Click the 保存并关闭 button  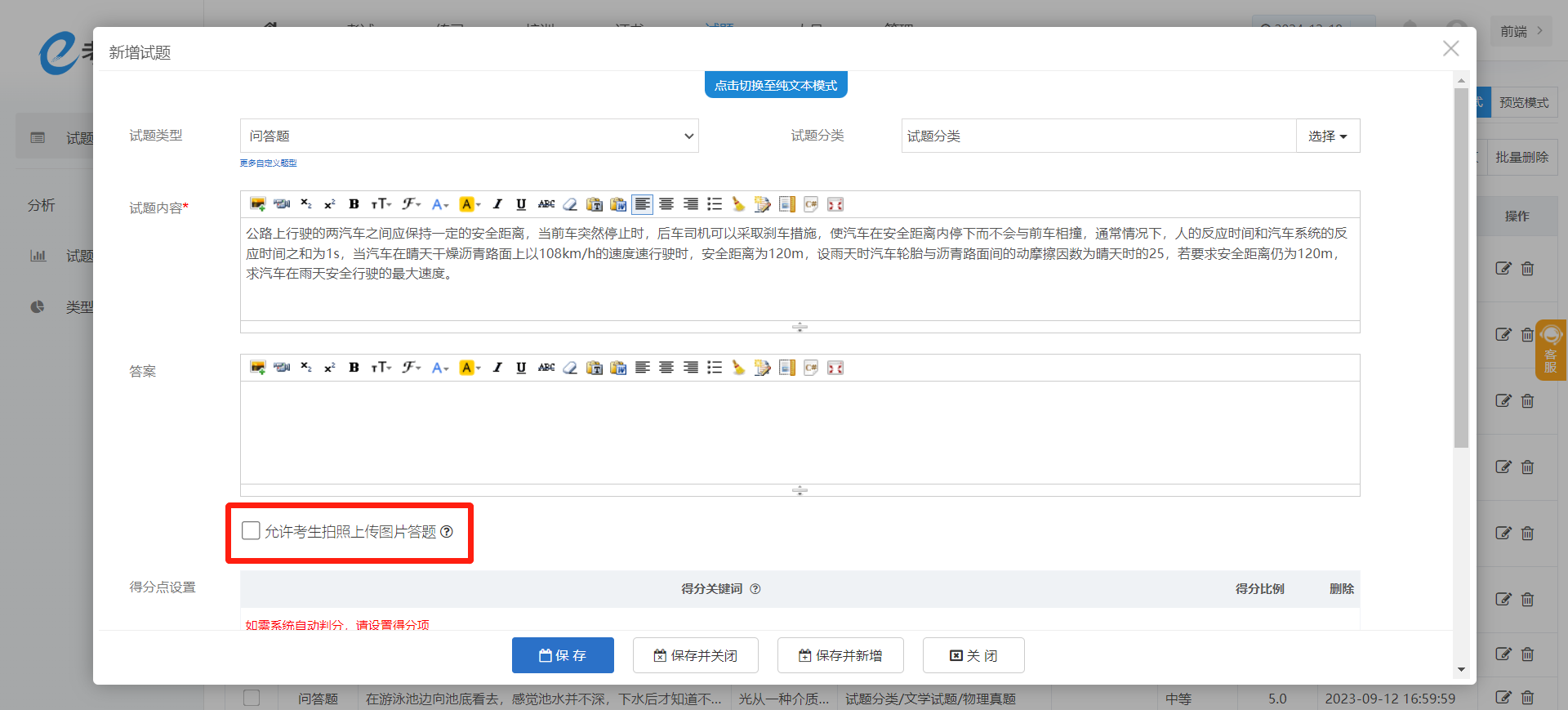[x=695, y=655]
